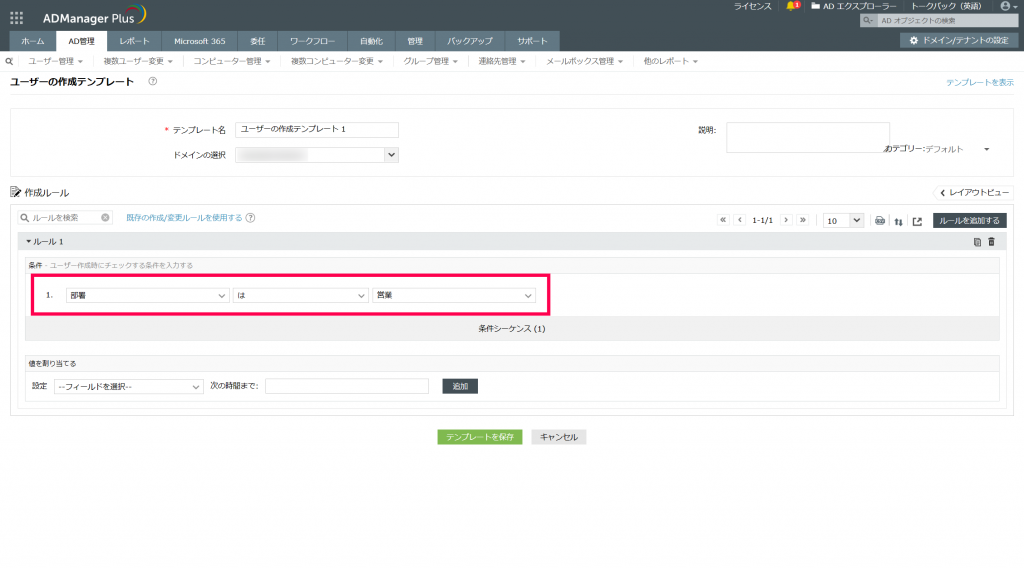
Task: Open the apps grid icon
Action: click(16, 18)
